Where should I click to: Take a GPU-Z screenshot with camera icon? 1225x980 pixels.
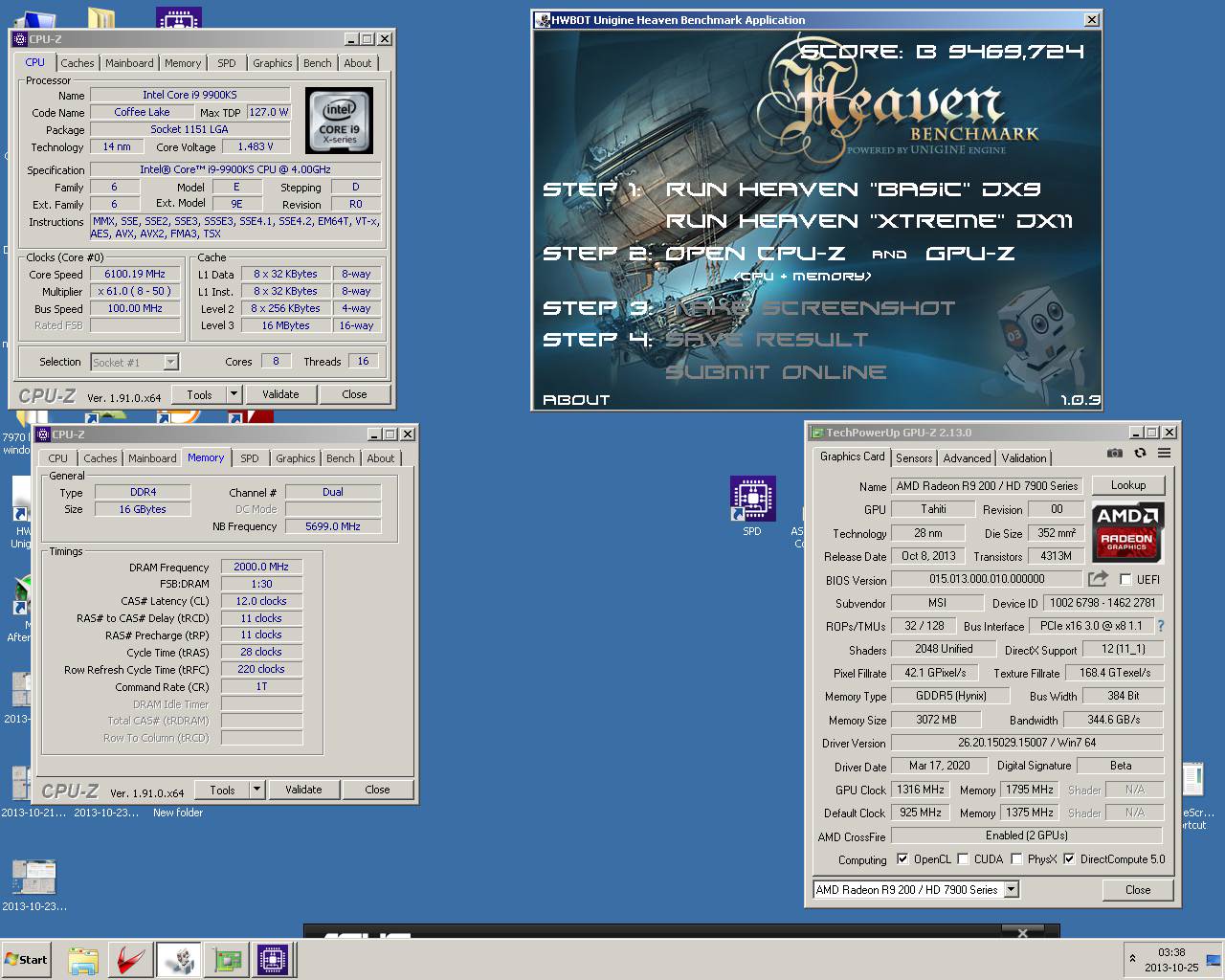1115,454
